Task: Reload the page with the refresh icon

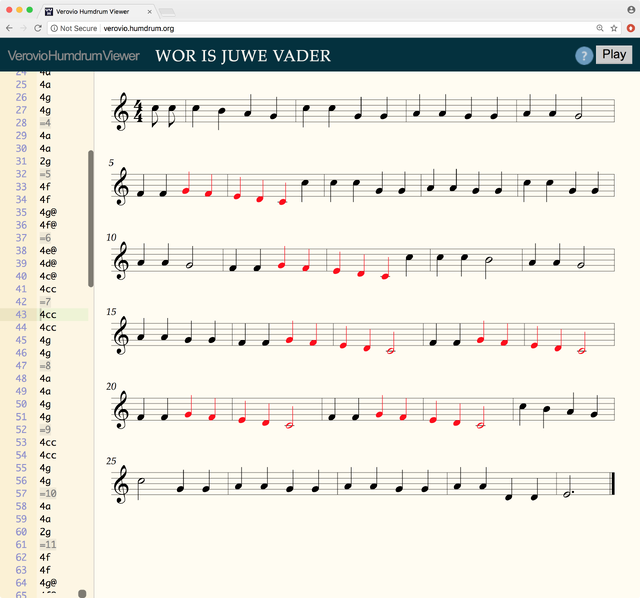Action: click(x=38, y=29)
